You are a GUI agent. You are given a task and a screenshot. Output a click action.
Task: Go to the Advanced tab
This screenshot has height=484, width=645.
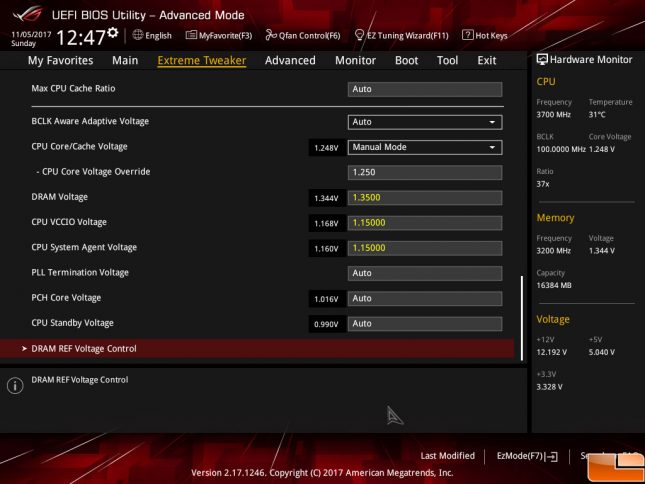coord(290,60)
